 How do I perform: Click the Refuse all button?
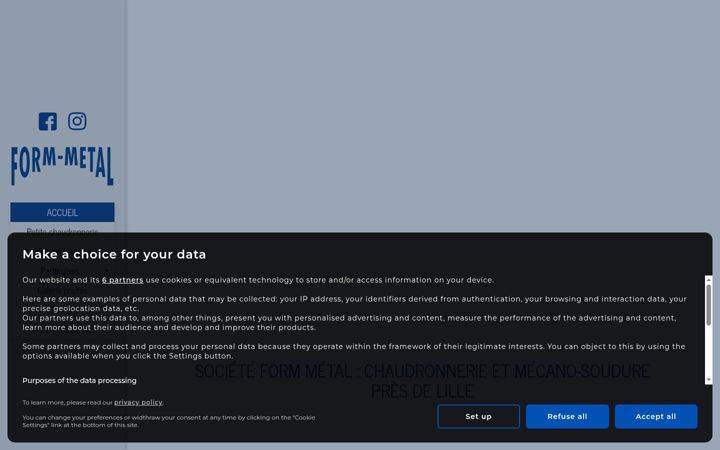[567, 416]
